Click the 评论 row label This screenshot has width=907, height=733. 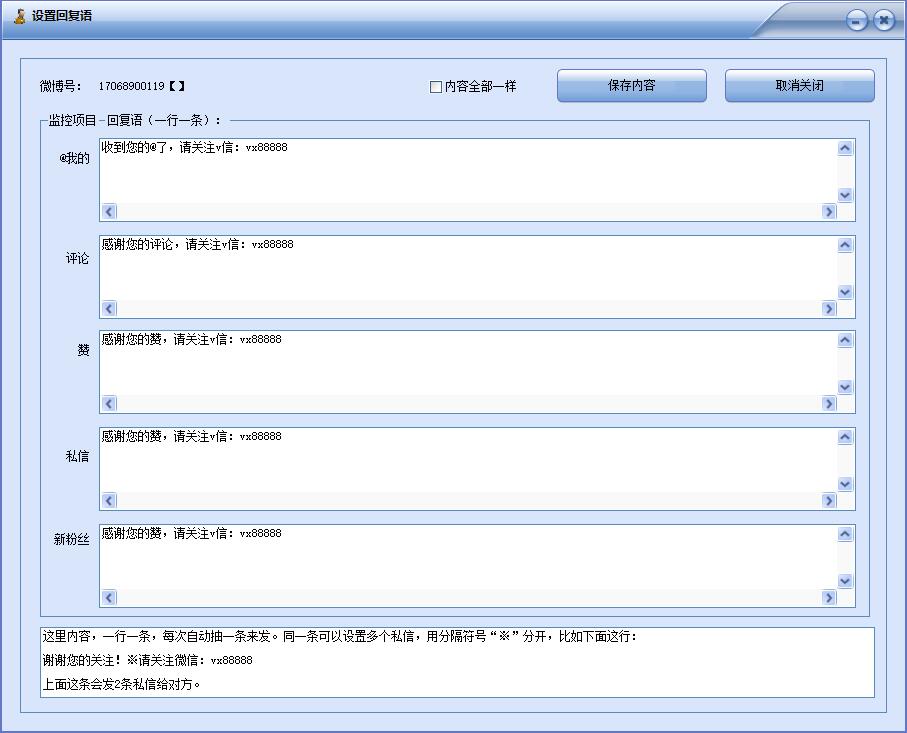(x=78, y=259)
